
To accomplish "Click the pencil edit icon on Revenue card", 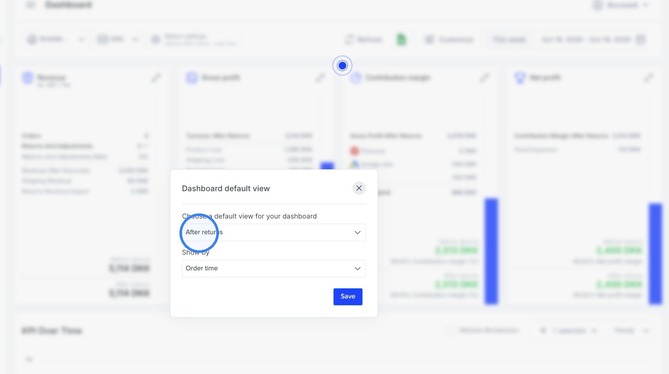I will pos(156,78).
